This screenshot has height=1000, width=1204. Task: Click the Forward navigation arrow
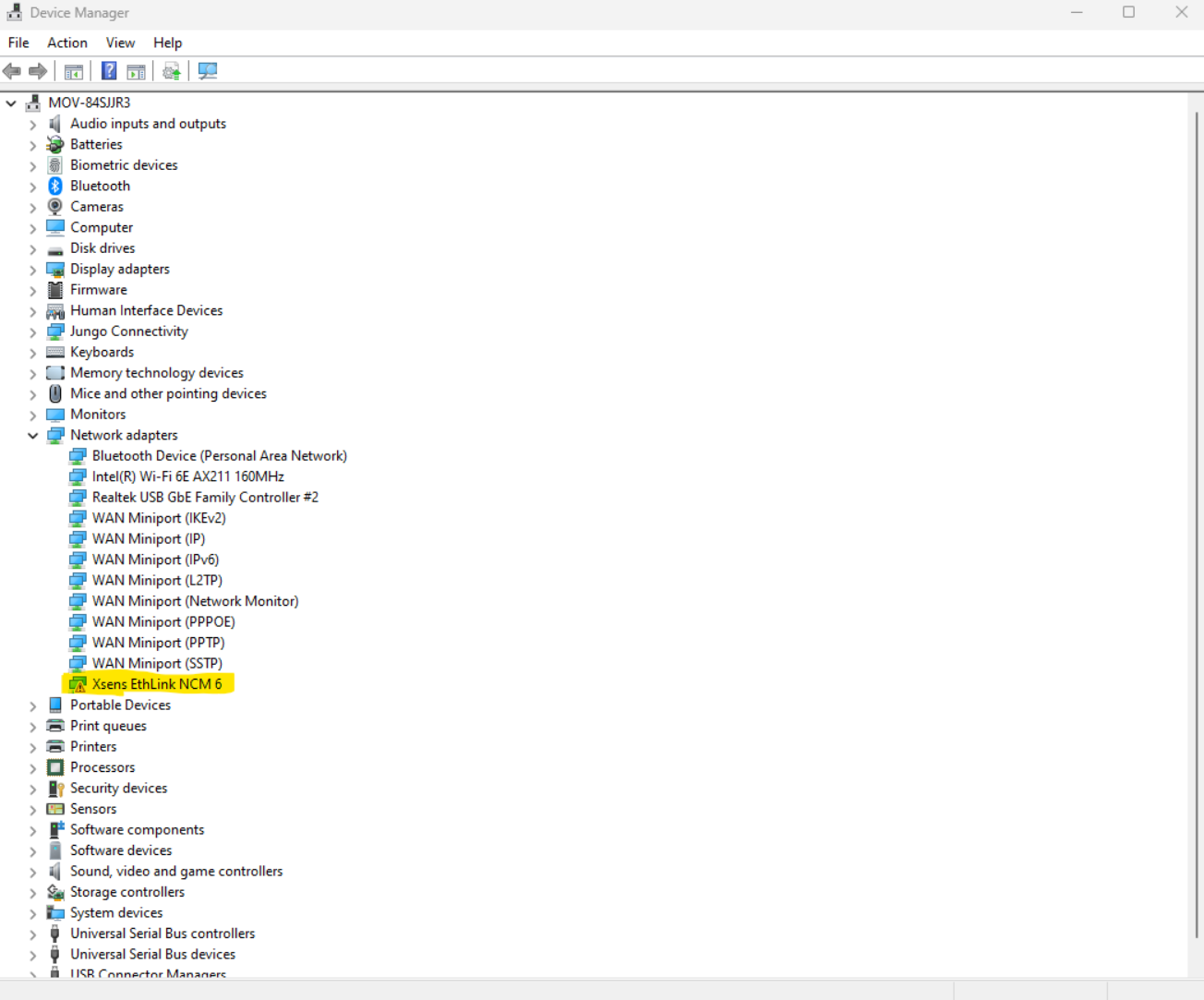[x=38, y=71]
